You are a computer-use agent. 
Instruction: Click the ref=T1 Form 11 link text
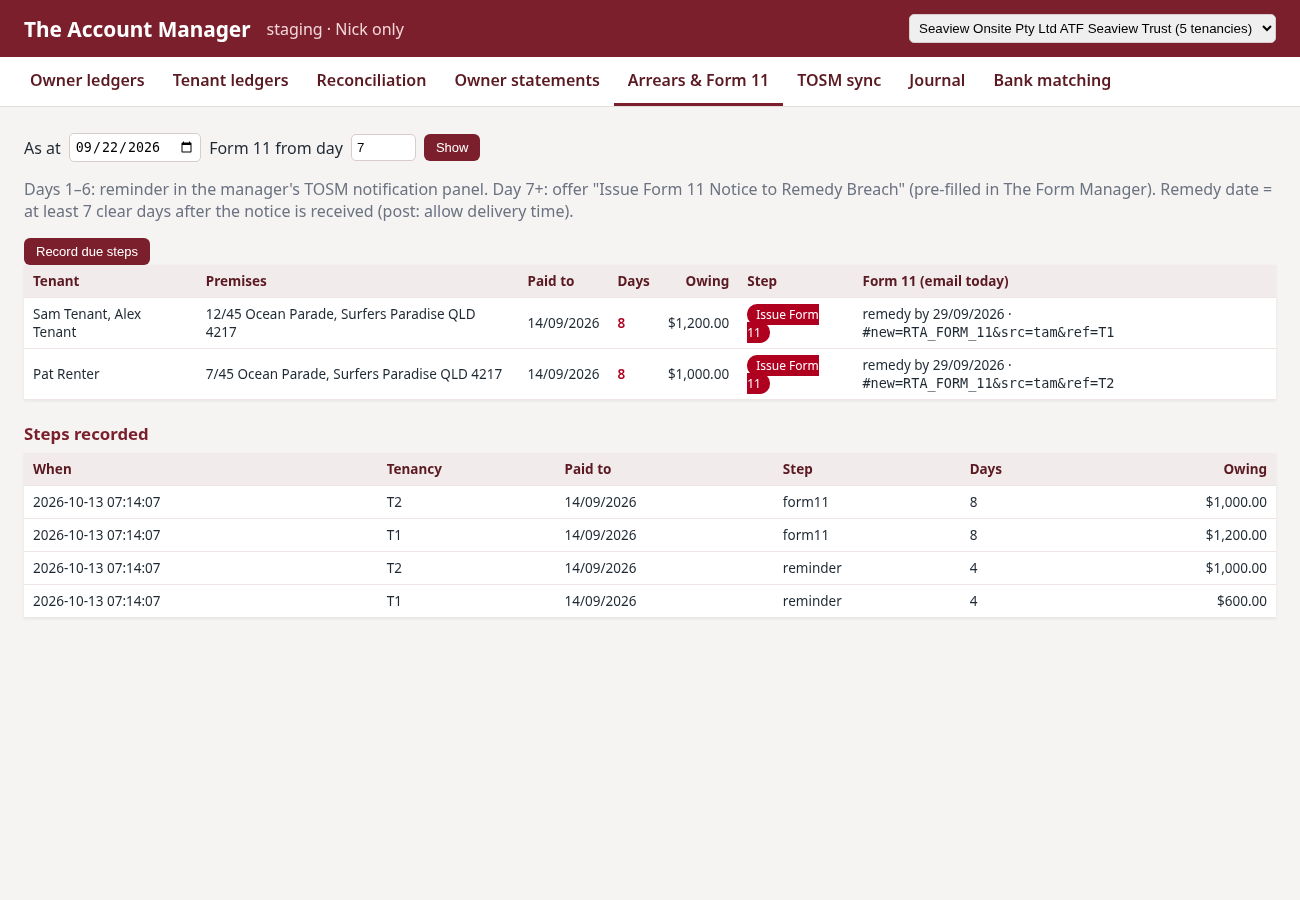988,332
